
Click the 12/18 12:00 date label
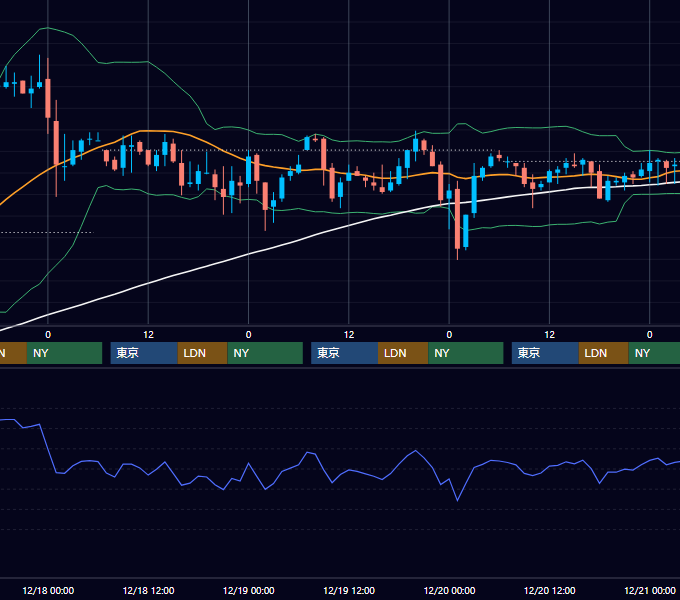pos(148,590)
